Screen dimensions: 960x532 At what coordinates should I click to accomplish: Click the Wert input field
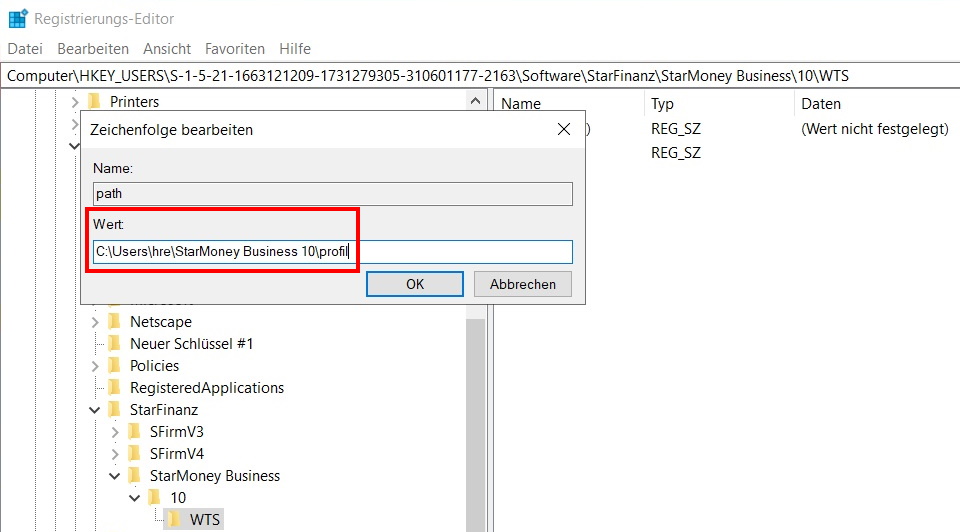point(333,252)
